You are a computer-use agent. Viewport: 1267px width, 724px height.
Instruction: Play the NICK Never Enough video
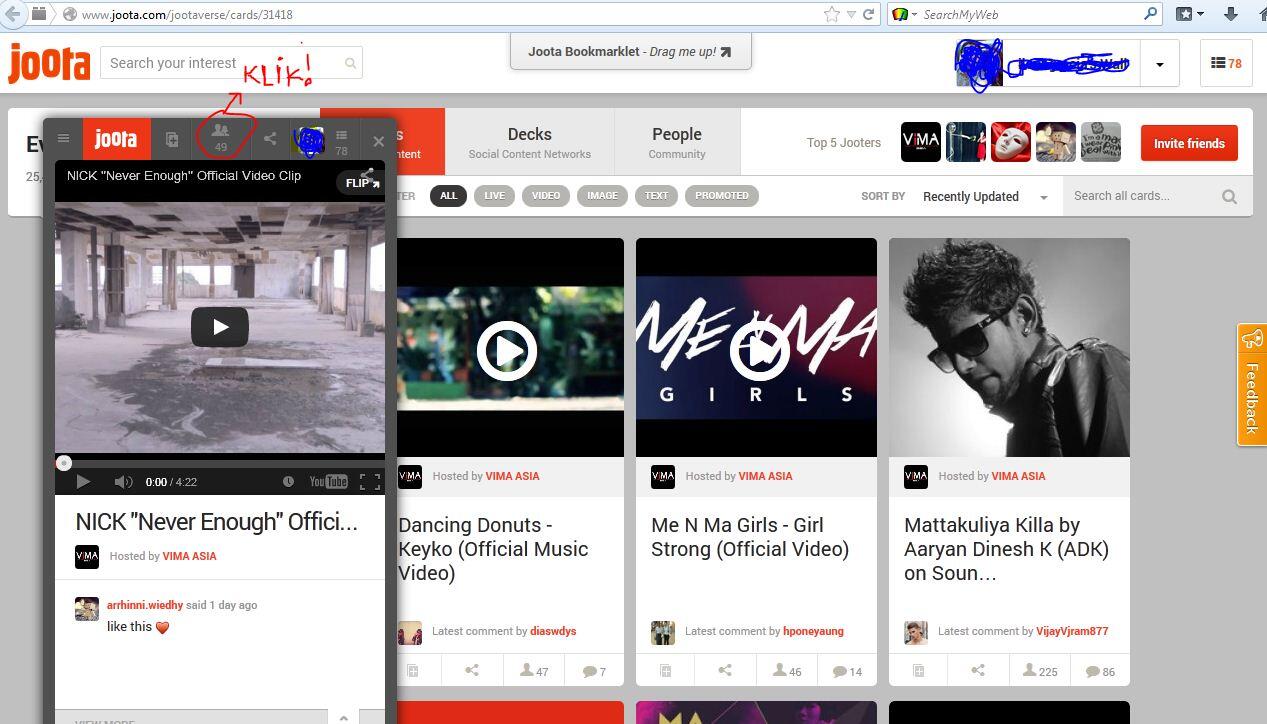click(x=220, y=327)
